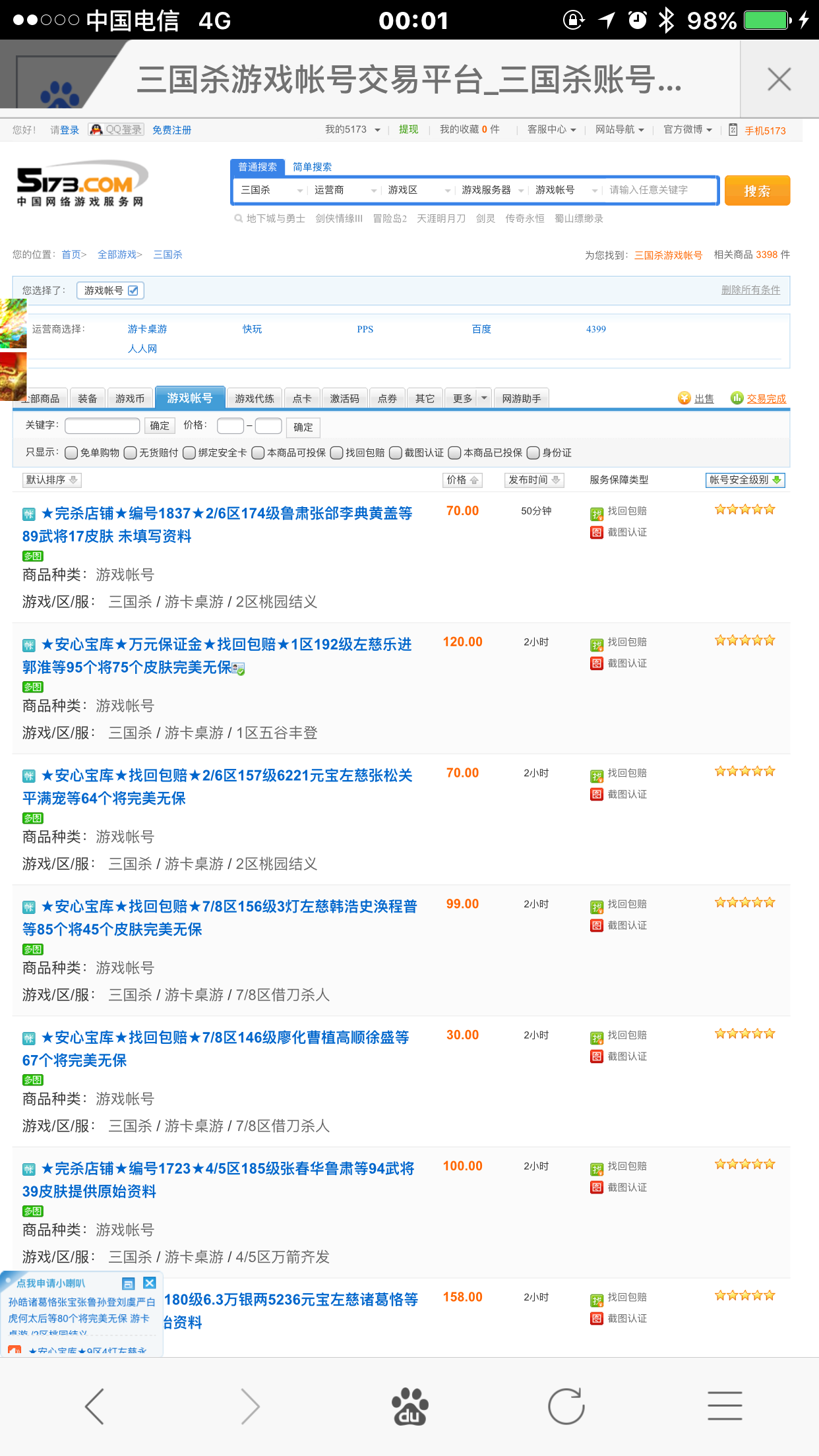
Task: Close the page with X icon
Action: 779,79
